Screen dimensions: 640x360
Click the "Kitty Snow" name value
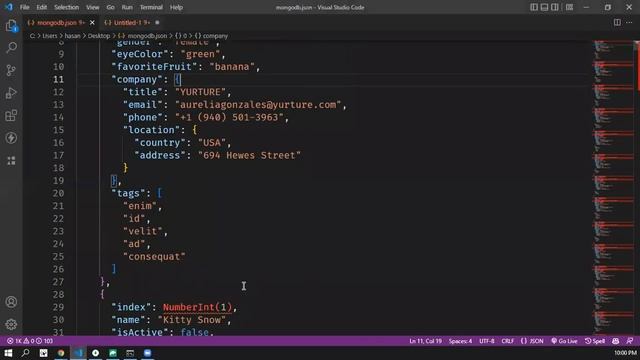[192, 320]
